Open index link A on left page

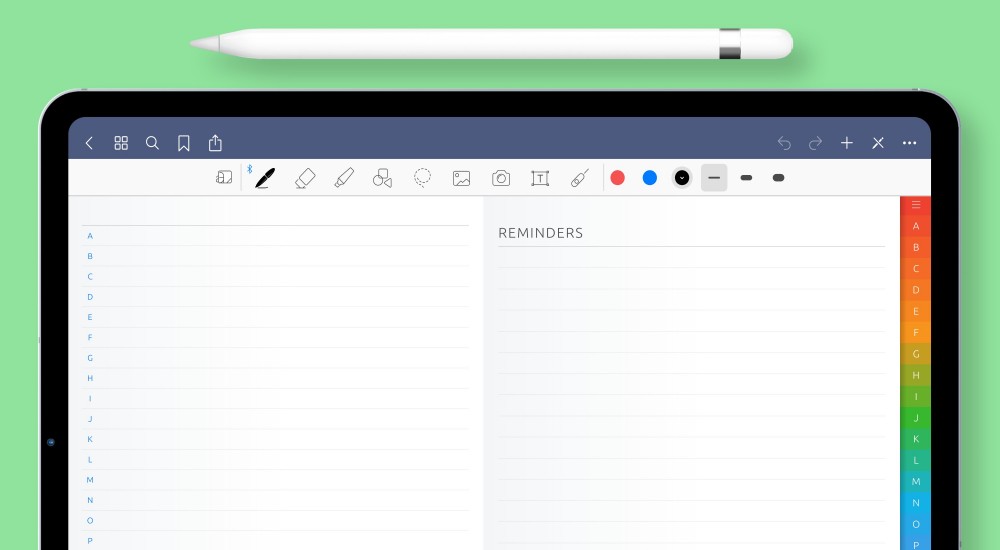pos(90,236)
